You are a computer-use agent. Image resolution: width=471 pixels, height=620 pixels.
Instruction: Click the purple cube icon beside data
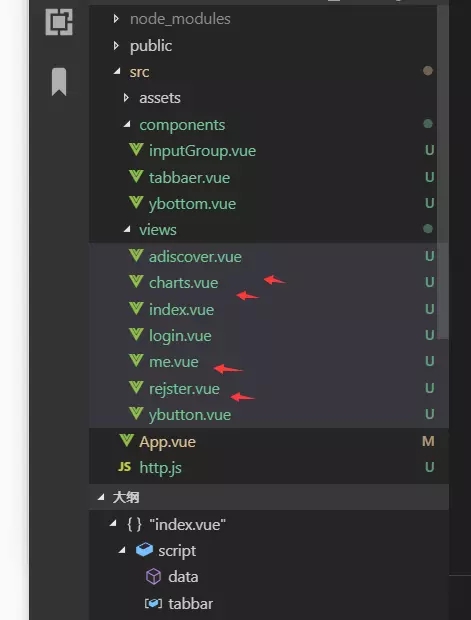pos(153,577)
